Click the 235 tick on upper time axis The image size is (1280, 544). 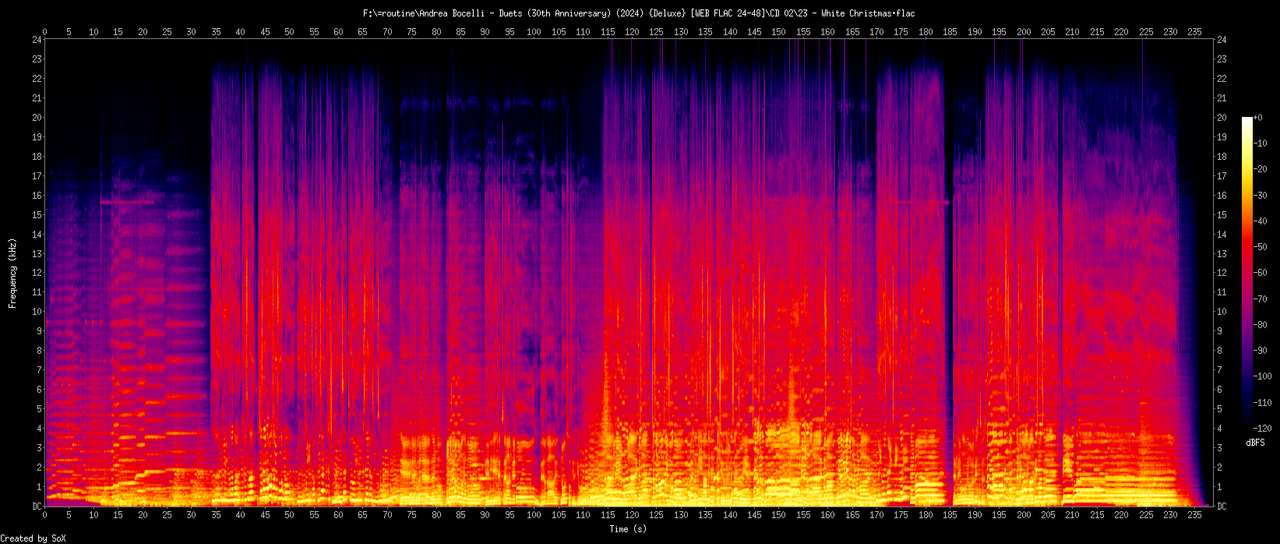pyautogui.click(x=1194, y=31)
